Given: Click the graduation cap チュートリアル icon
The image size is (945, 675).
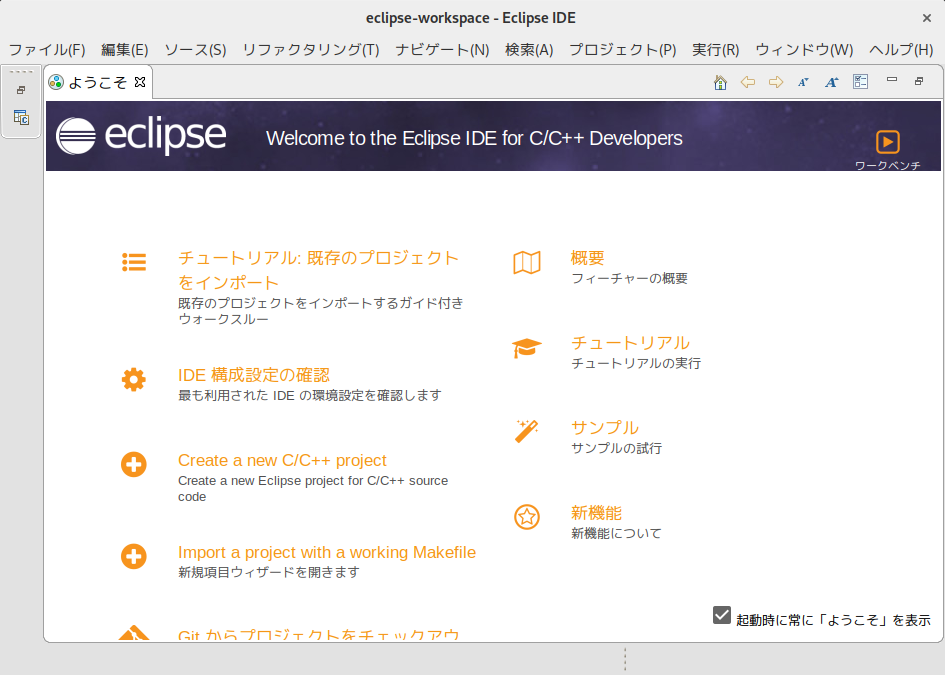Looking at the screenshot, I should pyautogui.click(x=527, y=348).
